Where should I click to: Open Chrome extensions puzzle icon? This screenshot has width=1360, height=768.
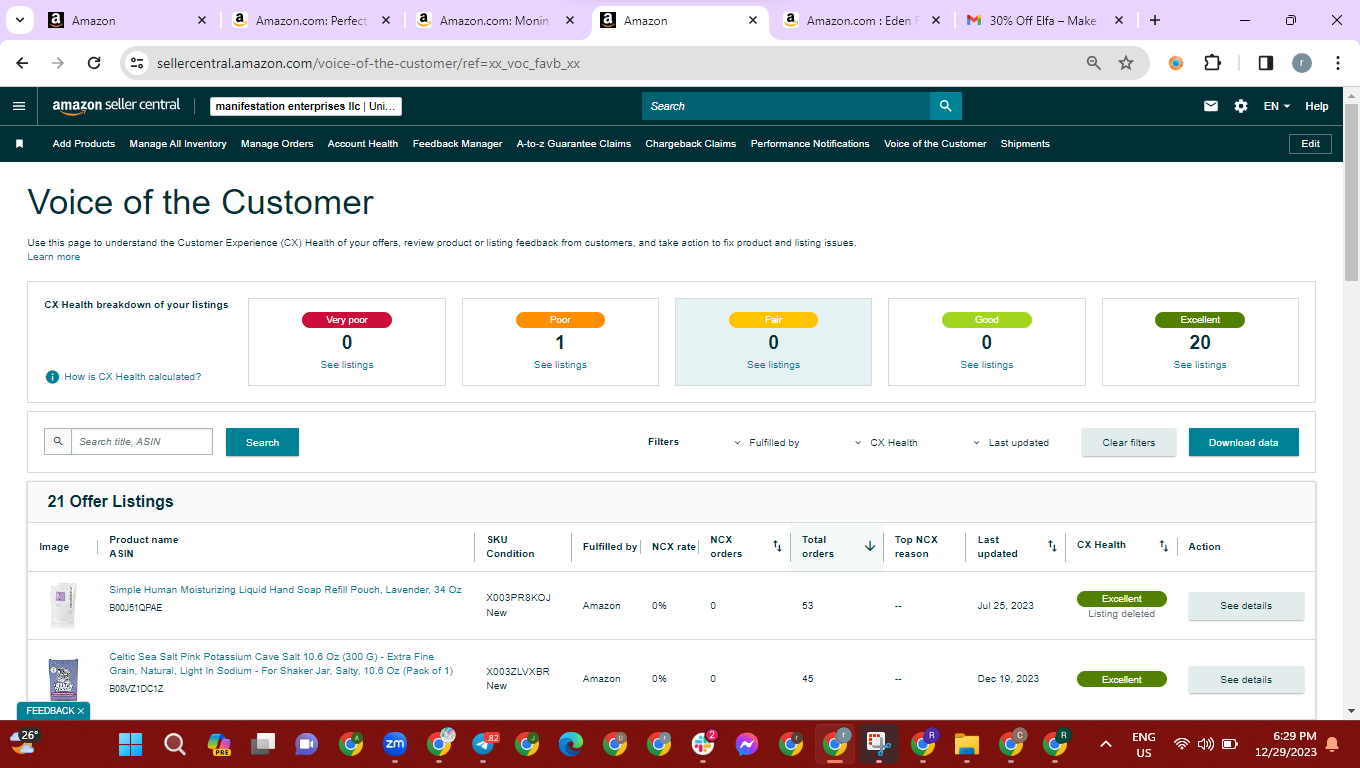[1212, 63]
